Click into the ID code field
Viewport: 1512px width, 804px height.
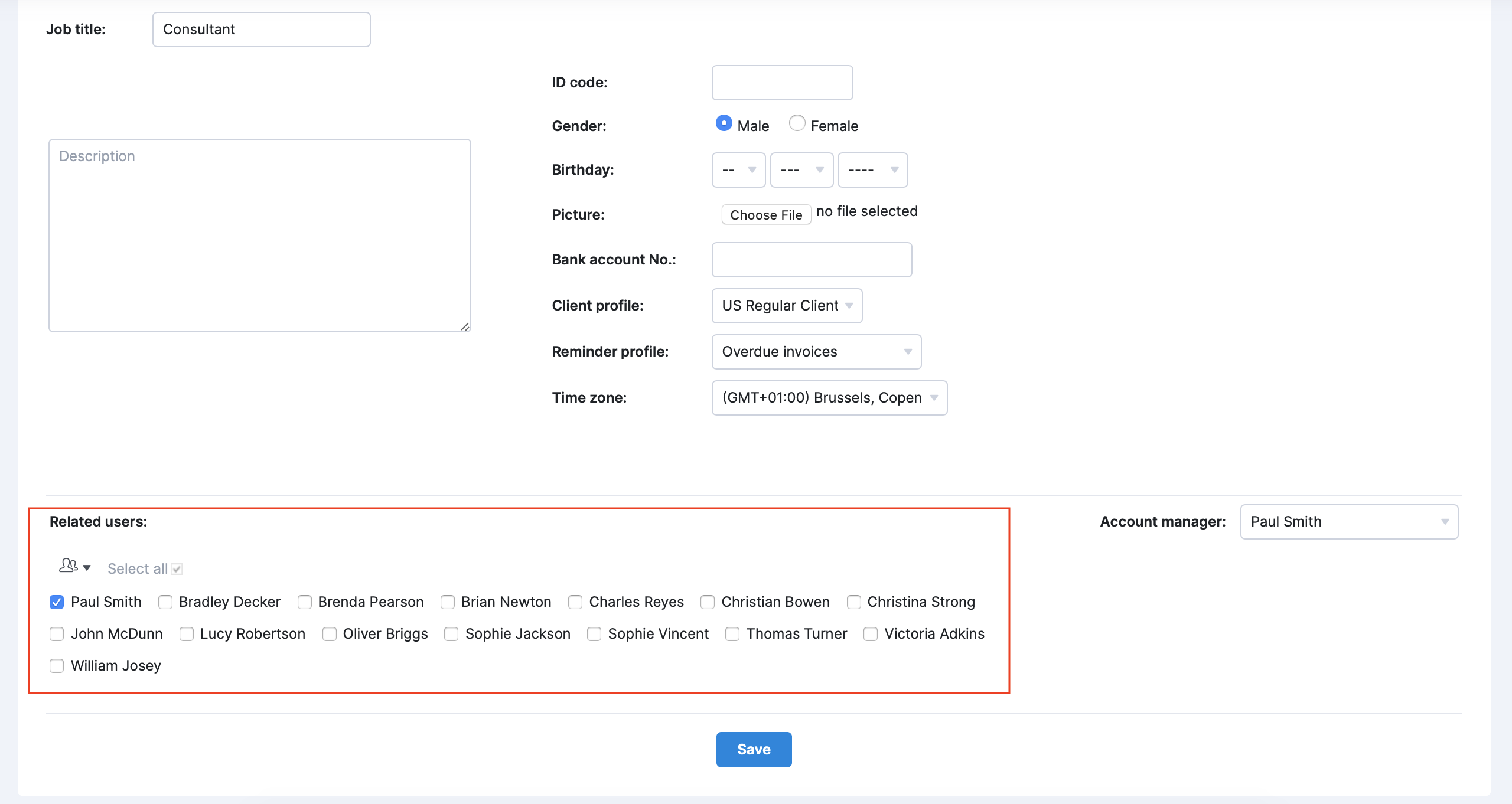782,83
